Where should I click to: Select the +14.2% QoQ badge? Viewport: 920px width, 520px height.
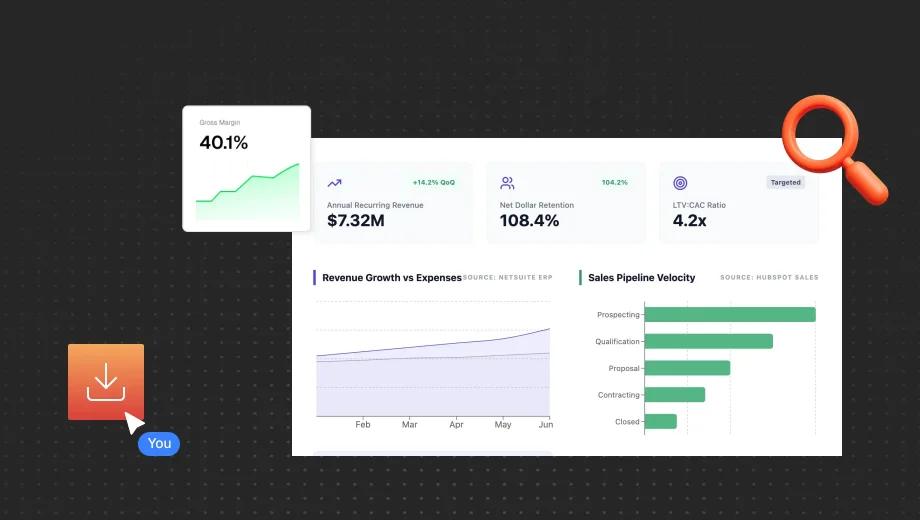tap(433, 183)
